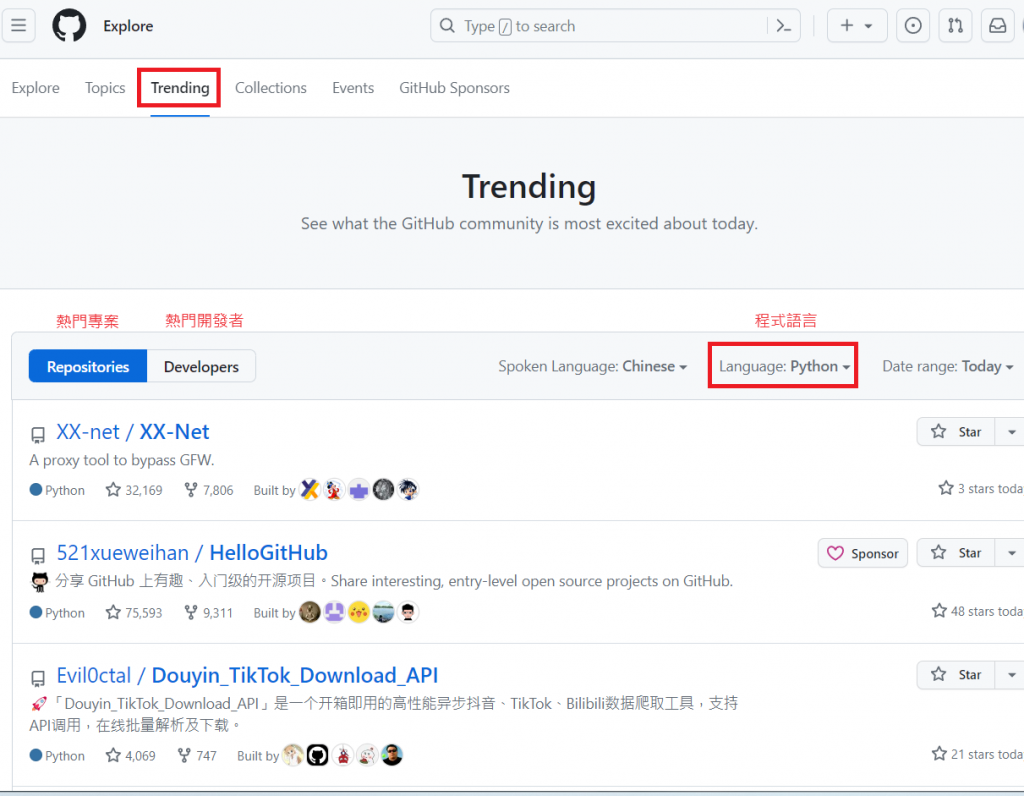View Douyin_TikTok_Download_API forks count 747
Image resolution: width=1024 pixels, height=796 pixels.
point(197,756)
